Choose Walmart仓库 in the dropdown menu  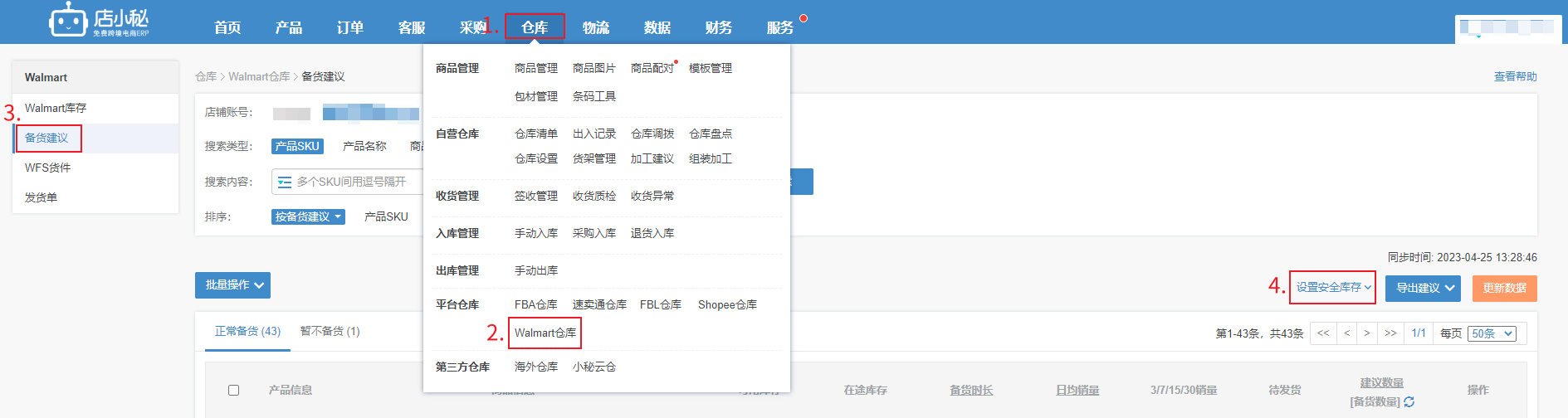click(x=545, y=333)
